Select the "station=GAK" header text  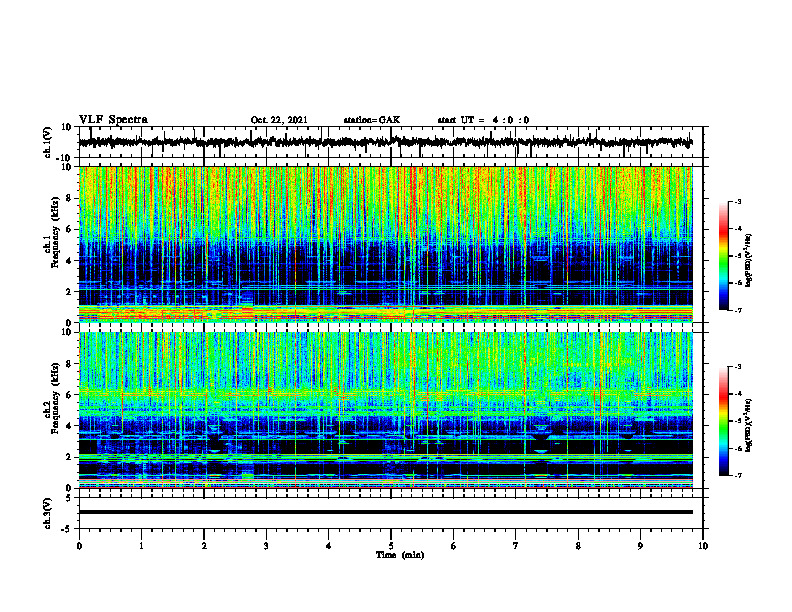[372, 120]
